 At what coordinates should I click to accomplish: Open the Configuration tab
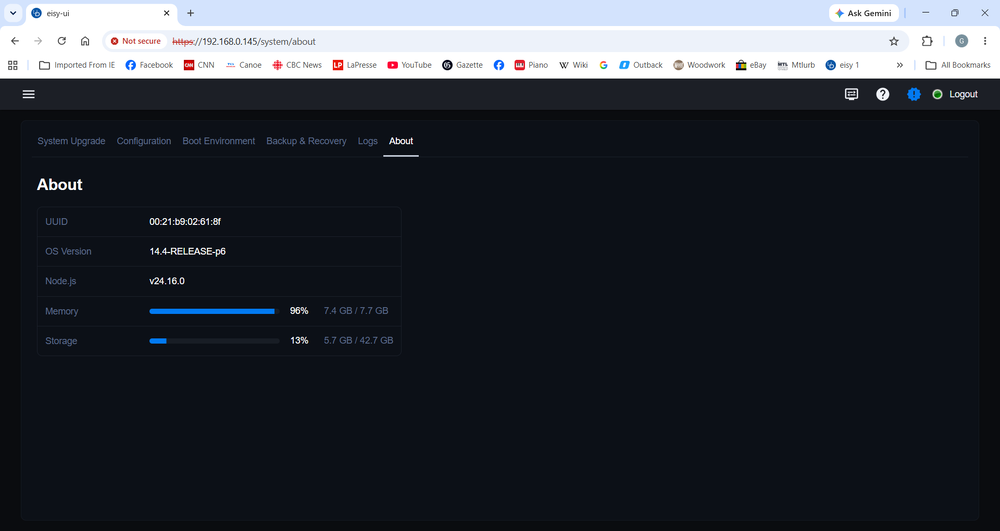(143, 141)
